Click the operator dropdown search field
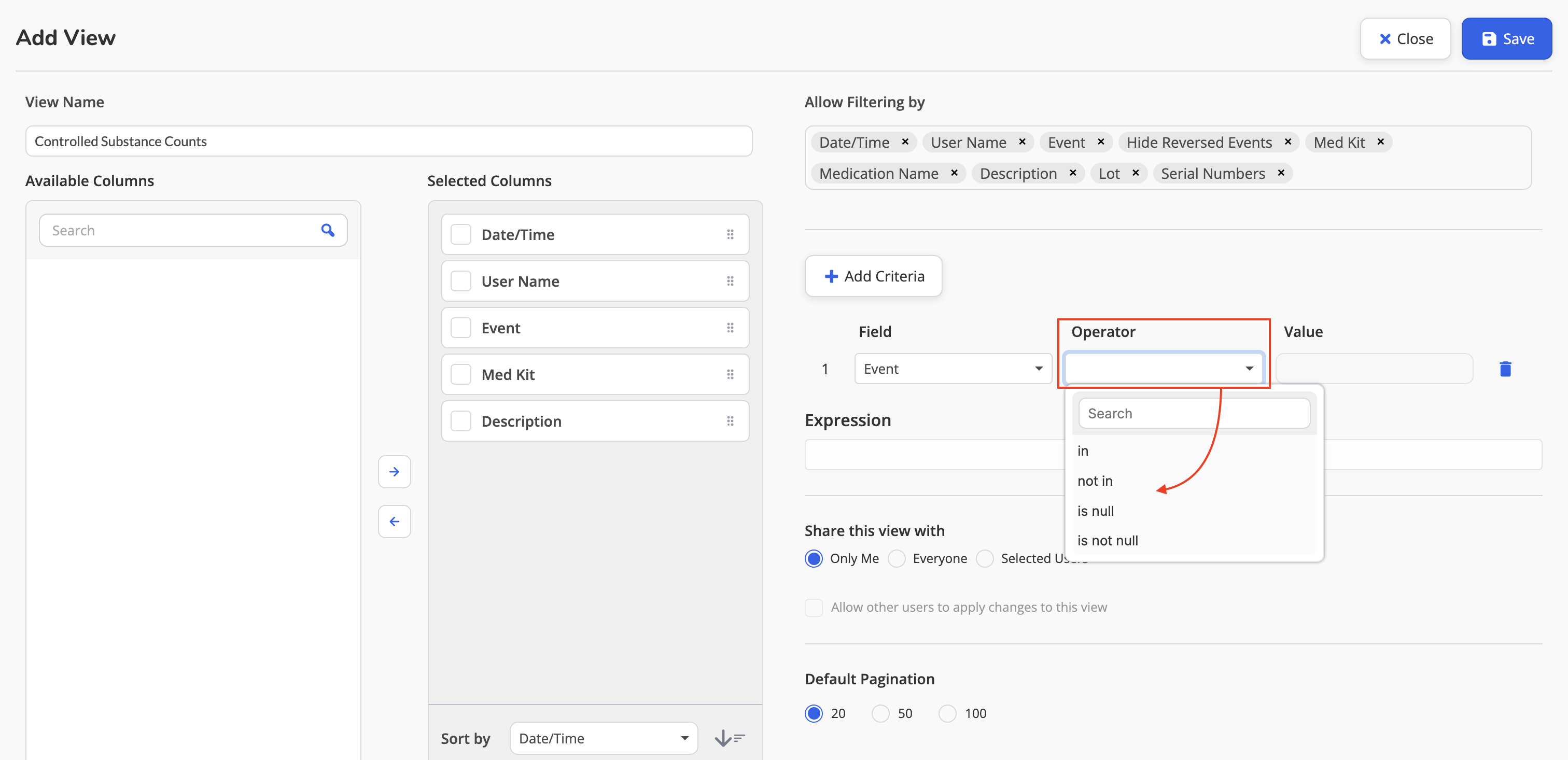This screenshot has width=1568, height=760. (1194, 413)
